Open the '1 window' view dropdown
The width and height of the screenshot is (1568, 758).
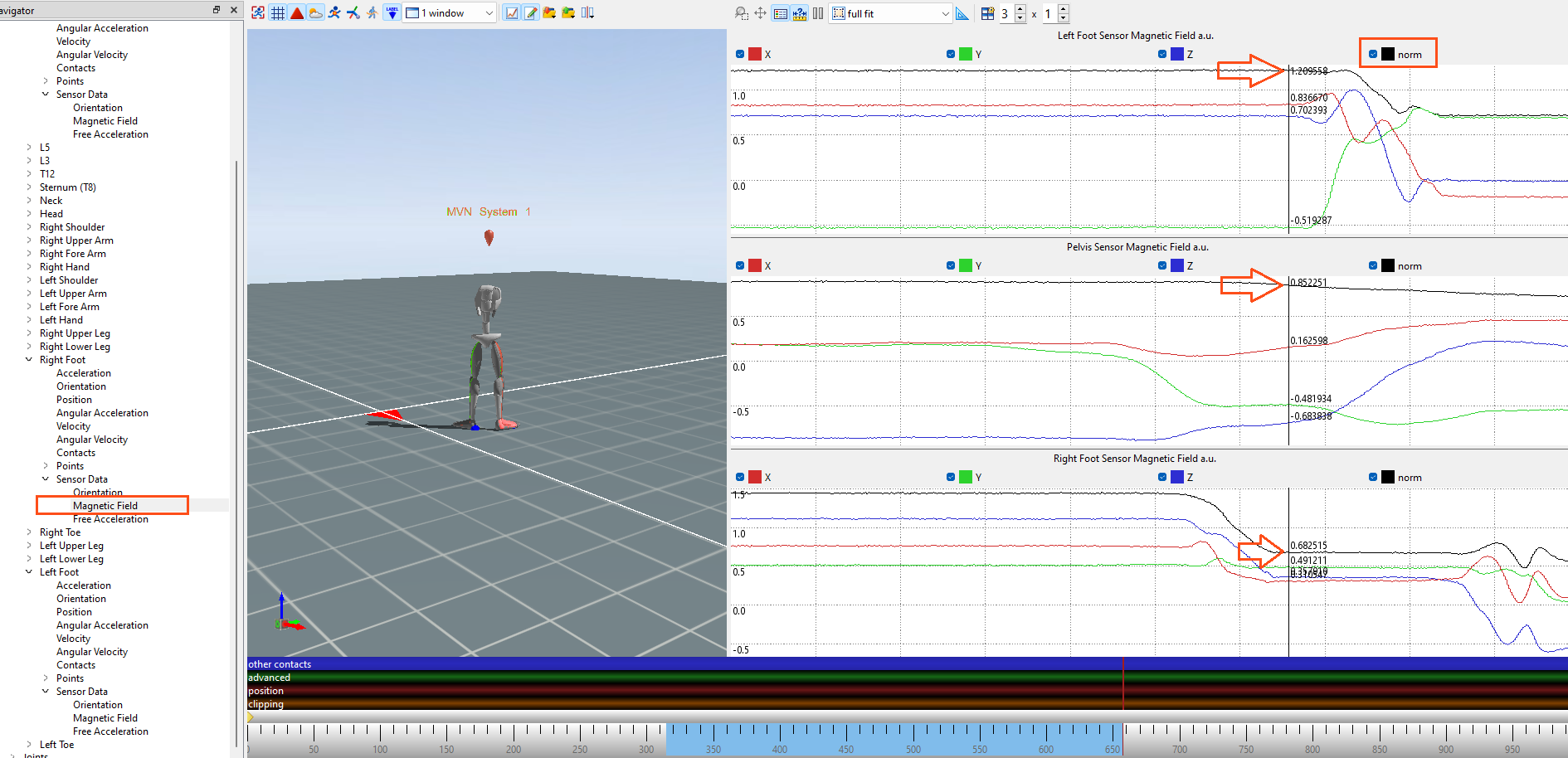[489, 12]
